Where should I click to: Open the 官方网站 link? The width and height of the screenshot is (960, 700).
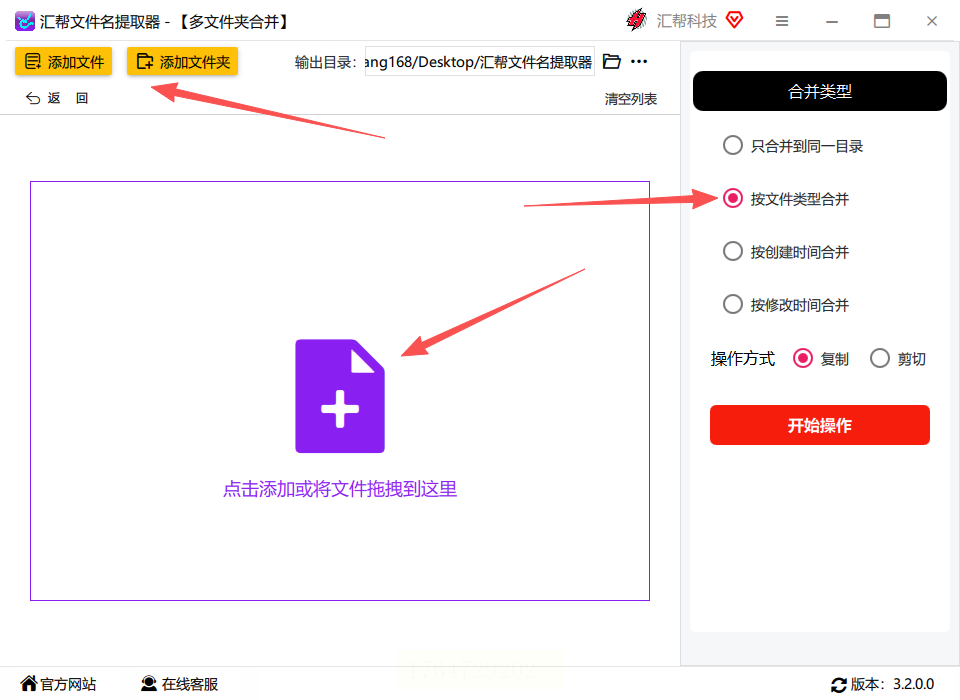pos(58,683)
